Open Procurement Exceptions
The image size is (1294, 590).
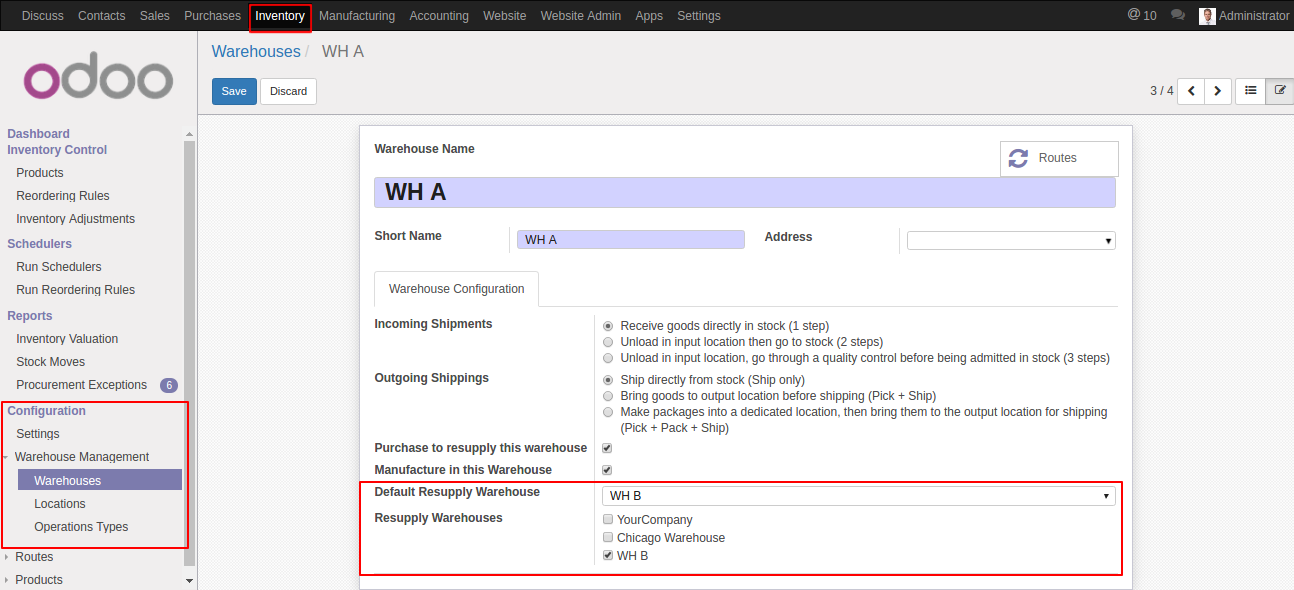(x=82, y=385)
